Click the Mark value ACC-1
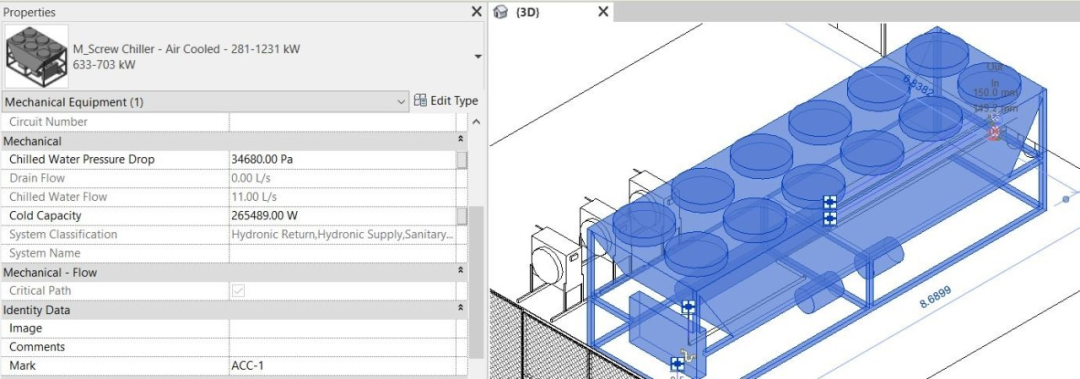 pyautogui.click(x=247, y=365)
